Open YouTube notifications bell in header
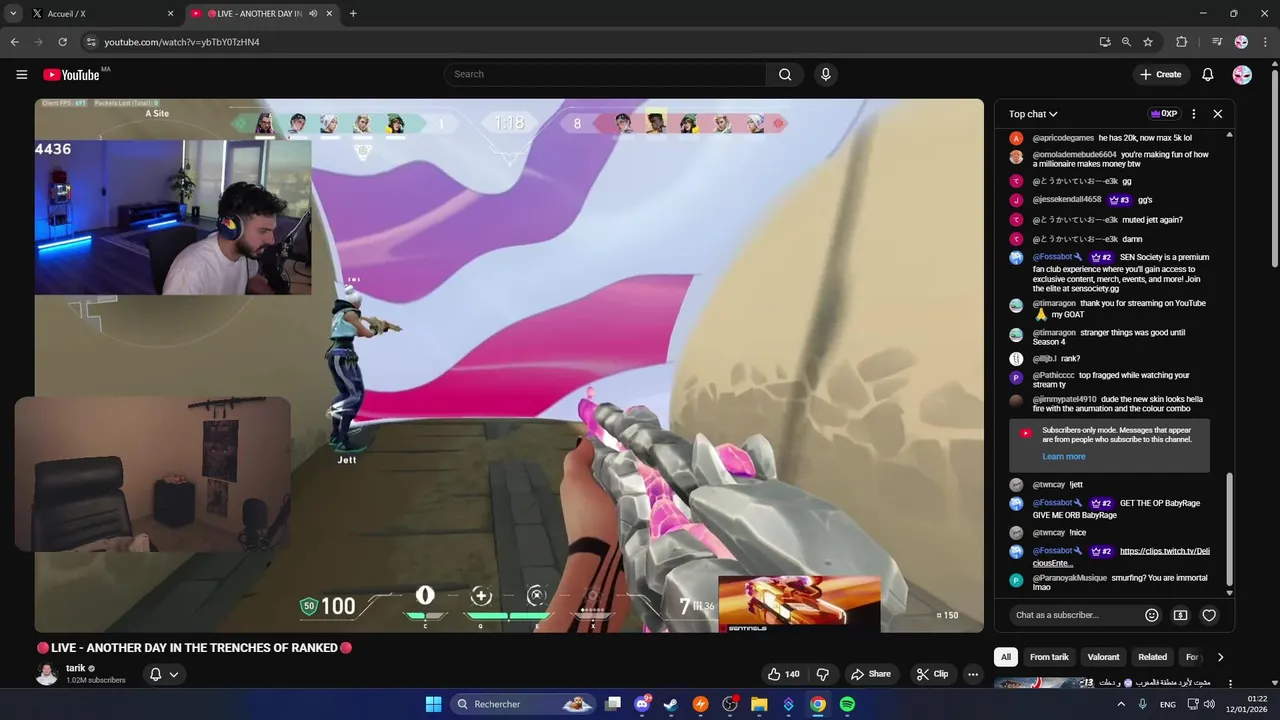The width and height of the screenshot is (1280, 720). coord(1208,75)
